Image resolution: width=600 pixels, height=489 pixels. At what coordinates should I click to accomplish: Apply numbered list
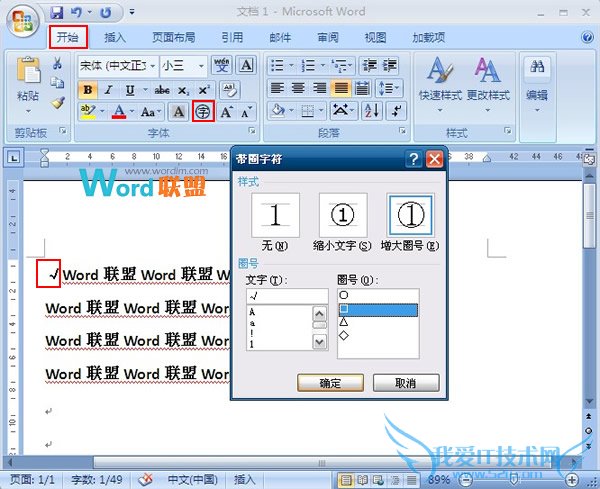[308, 65]
